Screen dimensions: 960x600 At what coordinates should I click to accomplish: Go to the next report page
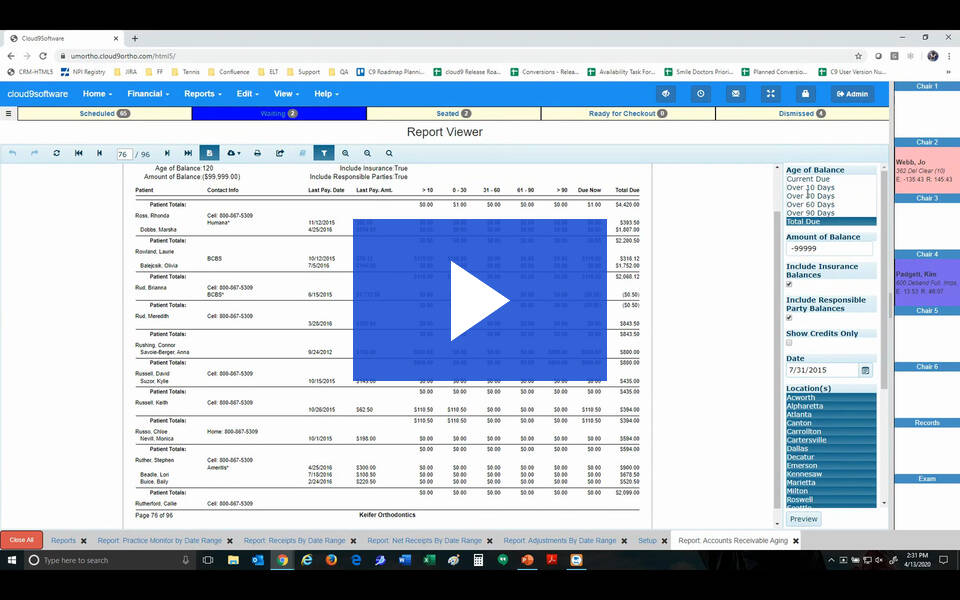point(167,153)
